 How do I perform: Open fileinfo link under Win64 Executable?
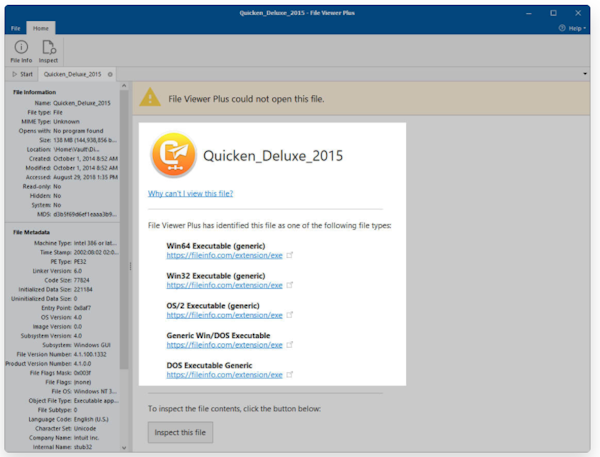[224, 255]
